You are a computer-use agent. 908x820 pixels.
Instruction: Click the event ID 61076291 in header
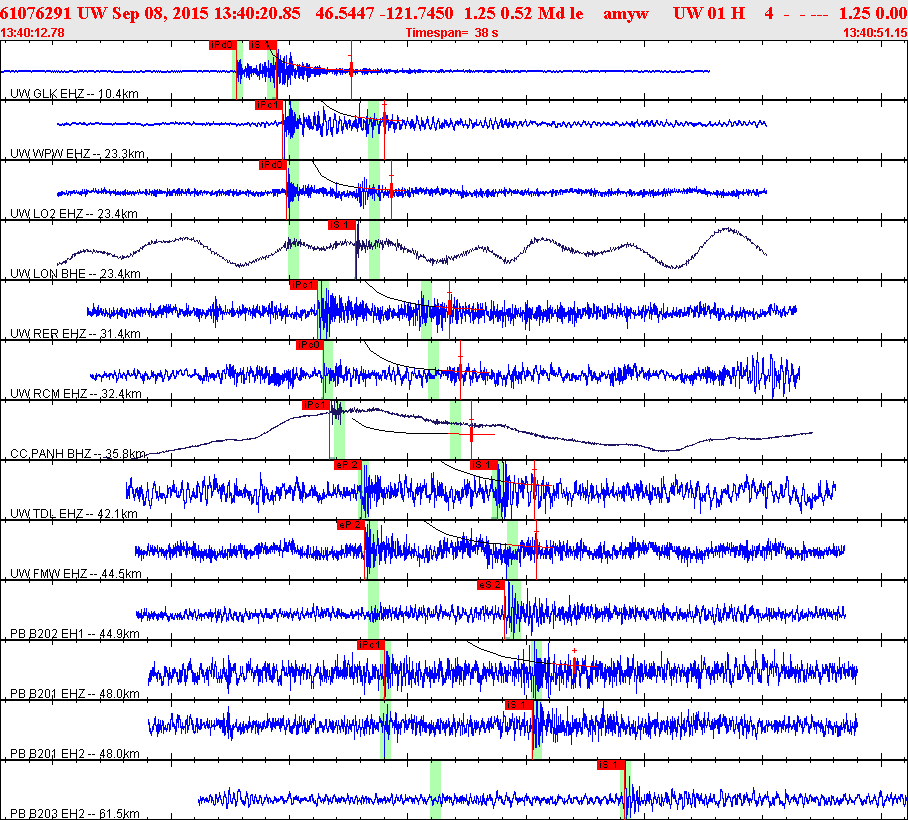tap(35, 14)
